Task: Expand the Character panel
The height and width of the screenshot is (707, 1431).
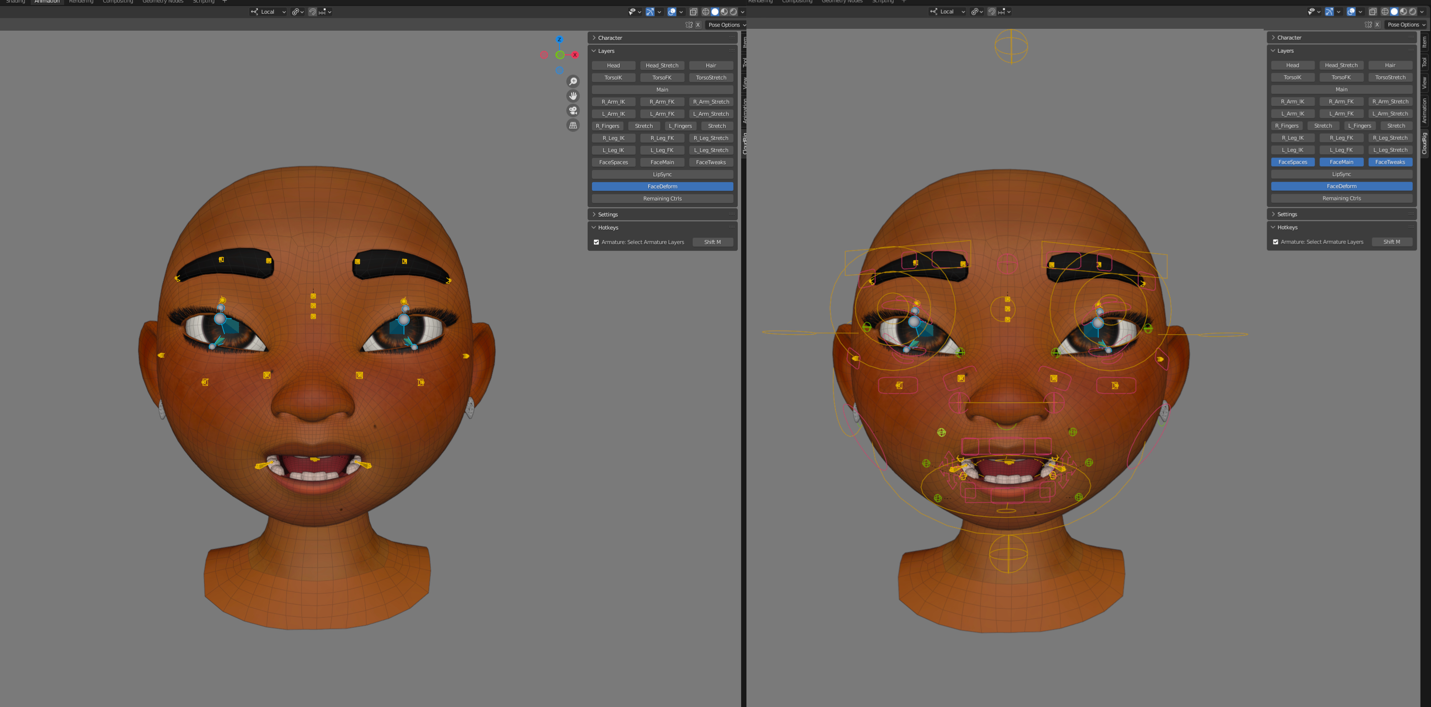Action: click(x=610, y=38)
